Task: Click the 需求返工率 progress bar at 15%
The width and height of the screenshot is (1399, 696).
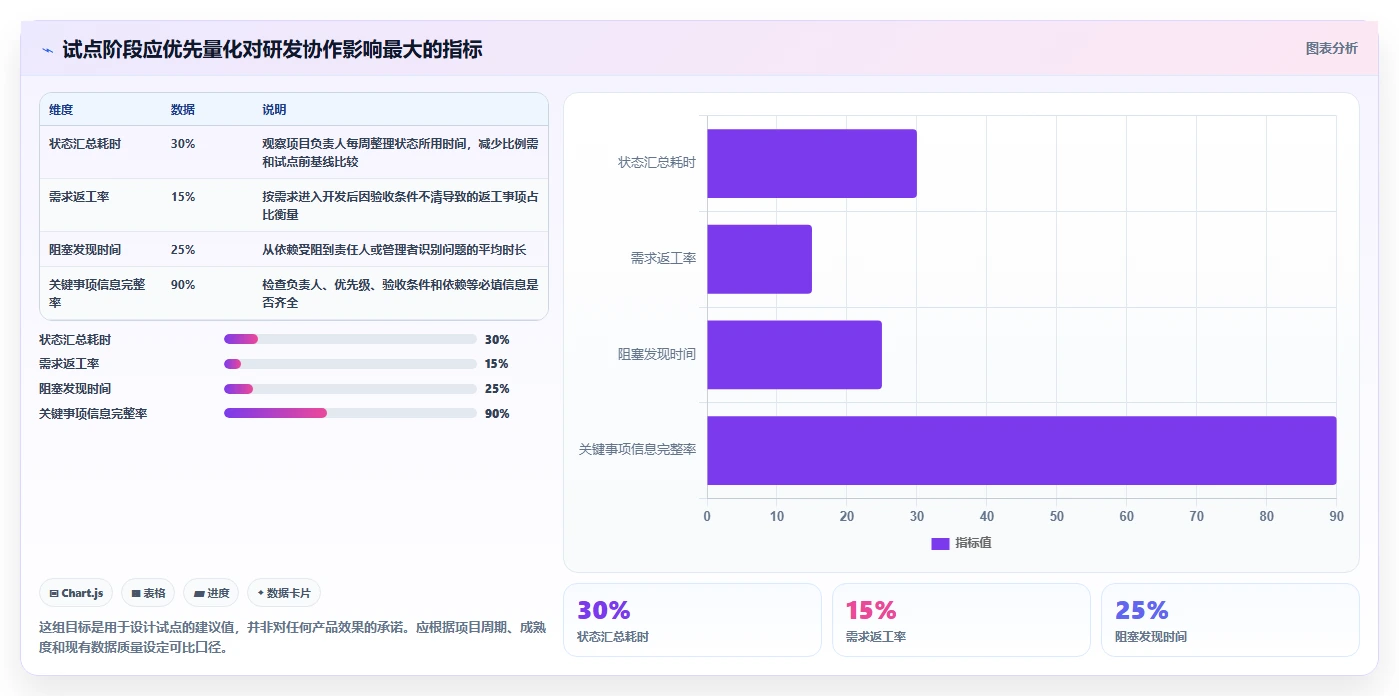Action: tap(350, 364)
